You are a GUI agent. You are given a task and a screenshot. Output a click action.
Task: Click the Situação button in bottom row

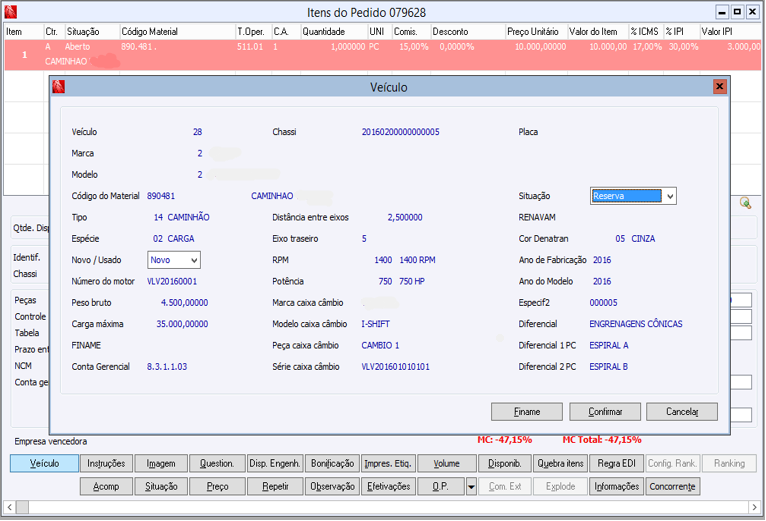(161, 487)
